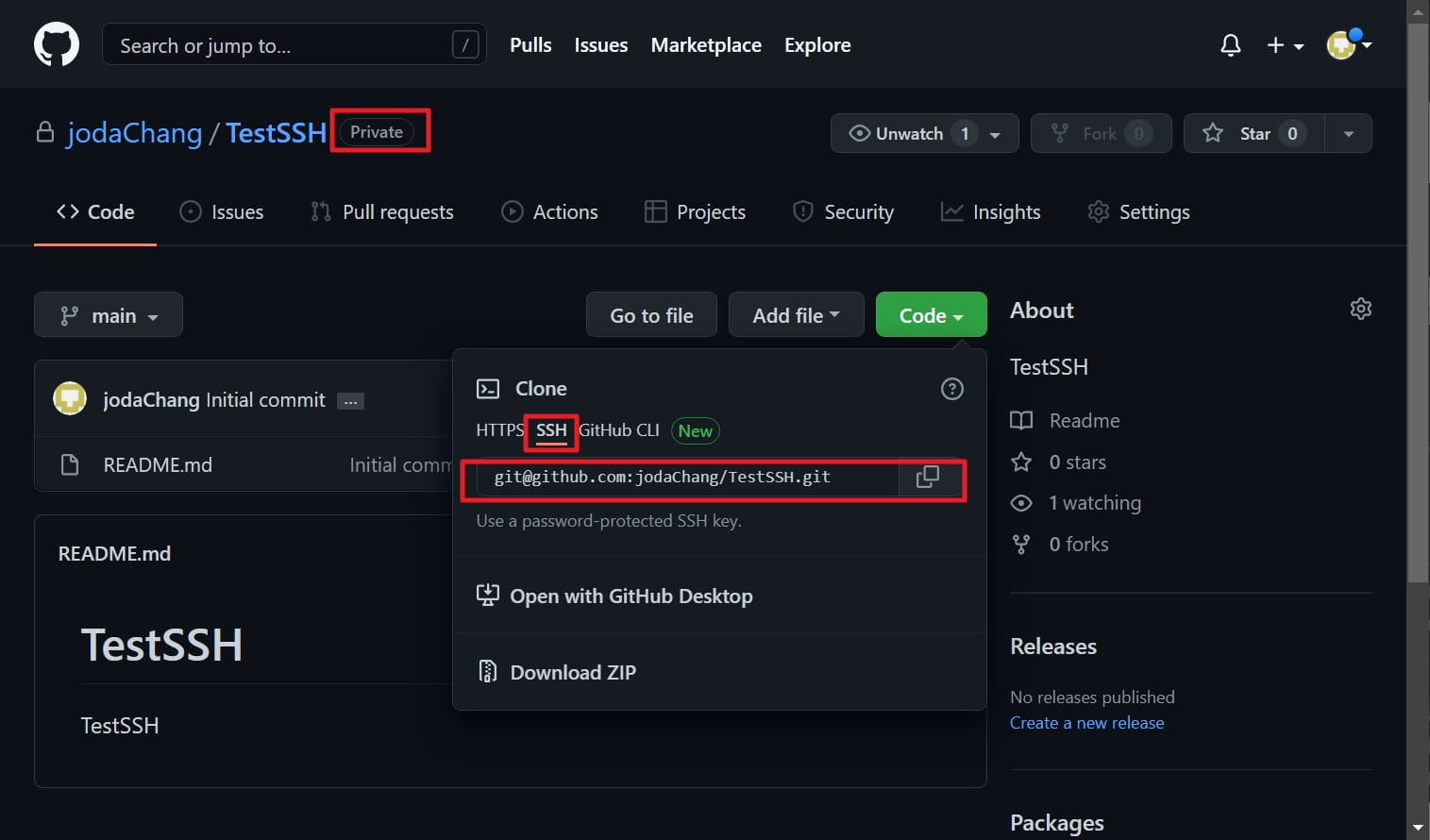Click the Fork button
Image resolution: width=1430 pixels, height=840 pixels.
1101,133
